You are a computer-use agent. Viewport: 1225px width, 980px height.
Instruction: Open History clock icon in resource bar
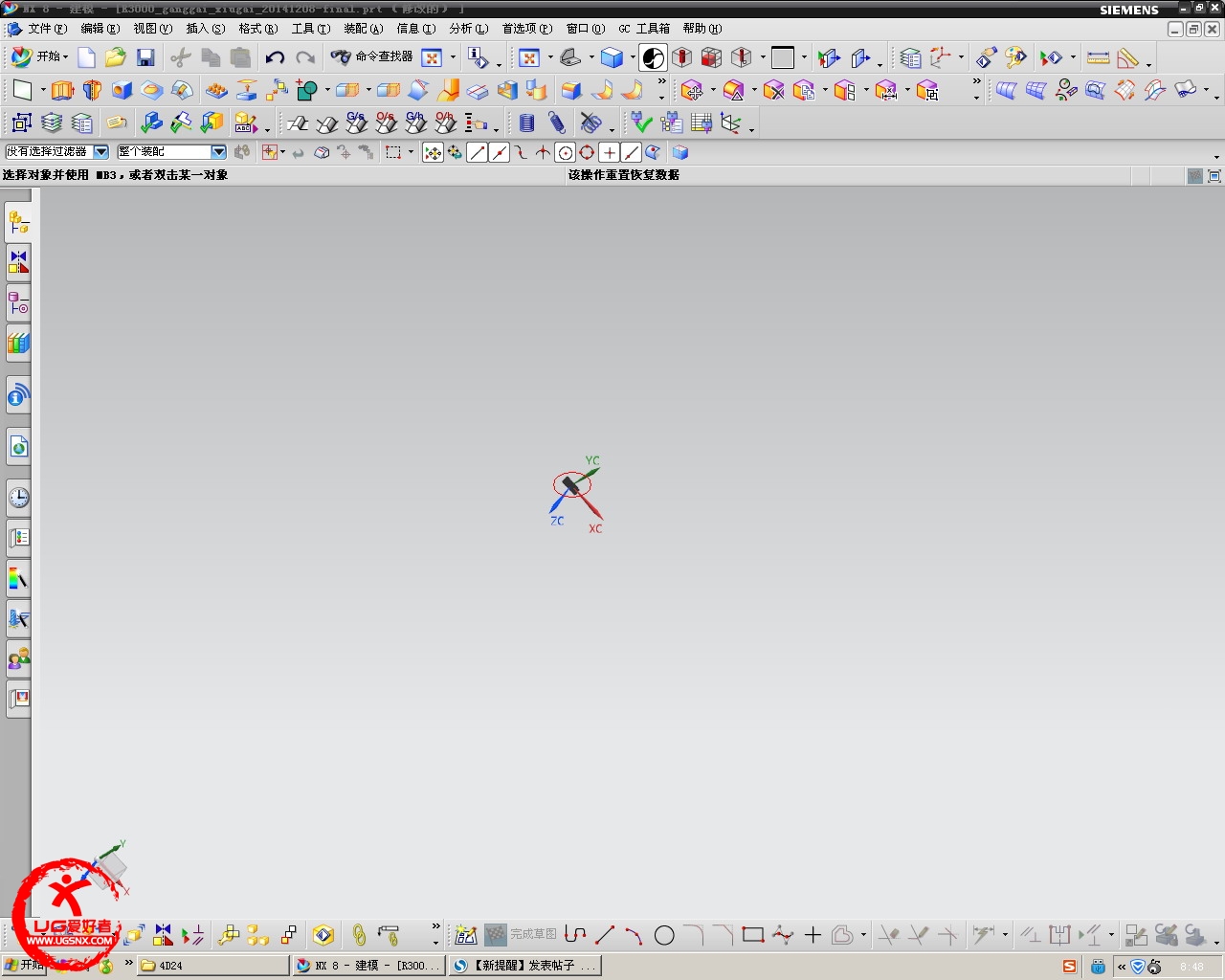click(18, 498)
